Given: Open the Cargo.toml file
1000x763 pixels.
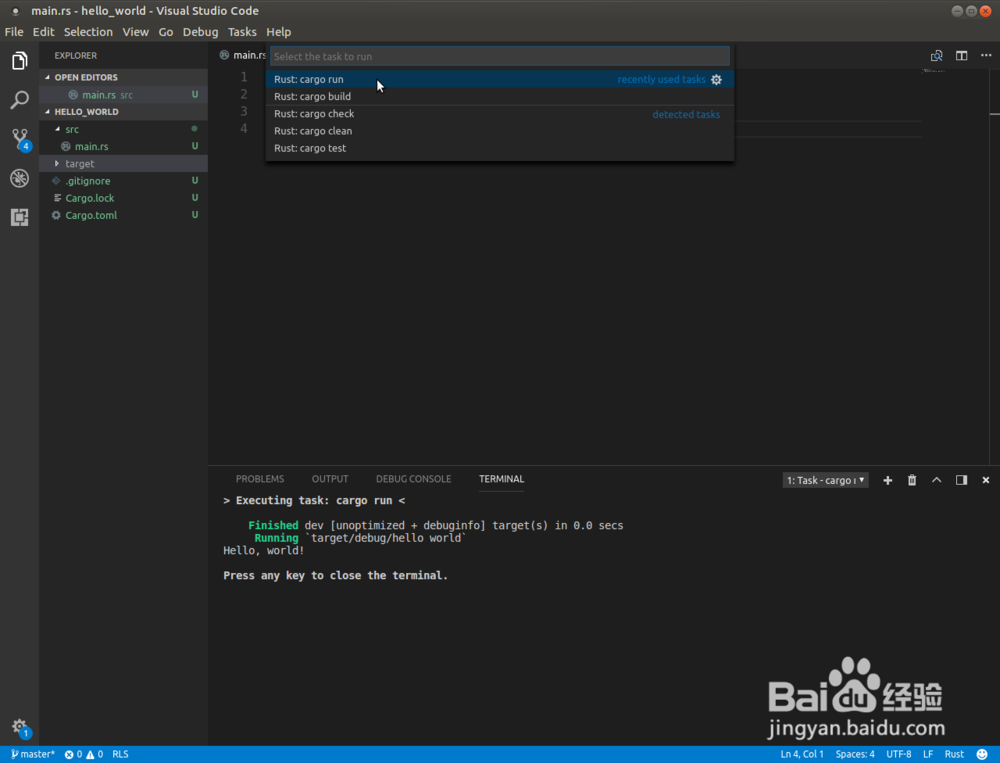Looking at the screenshot, I should point(123,216).
